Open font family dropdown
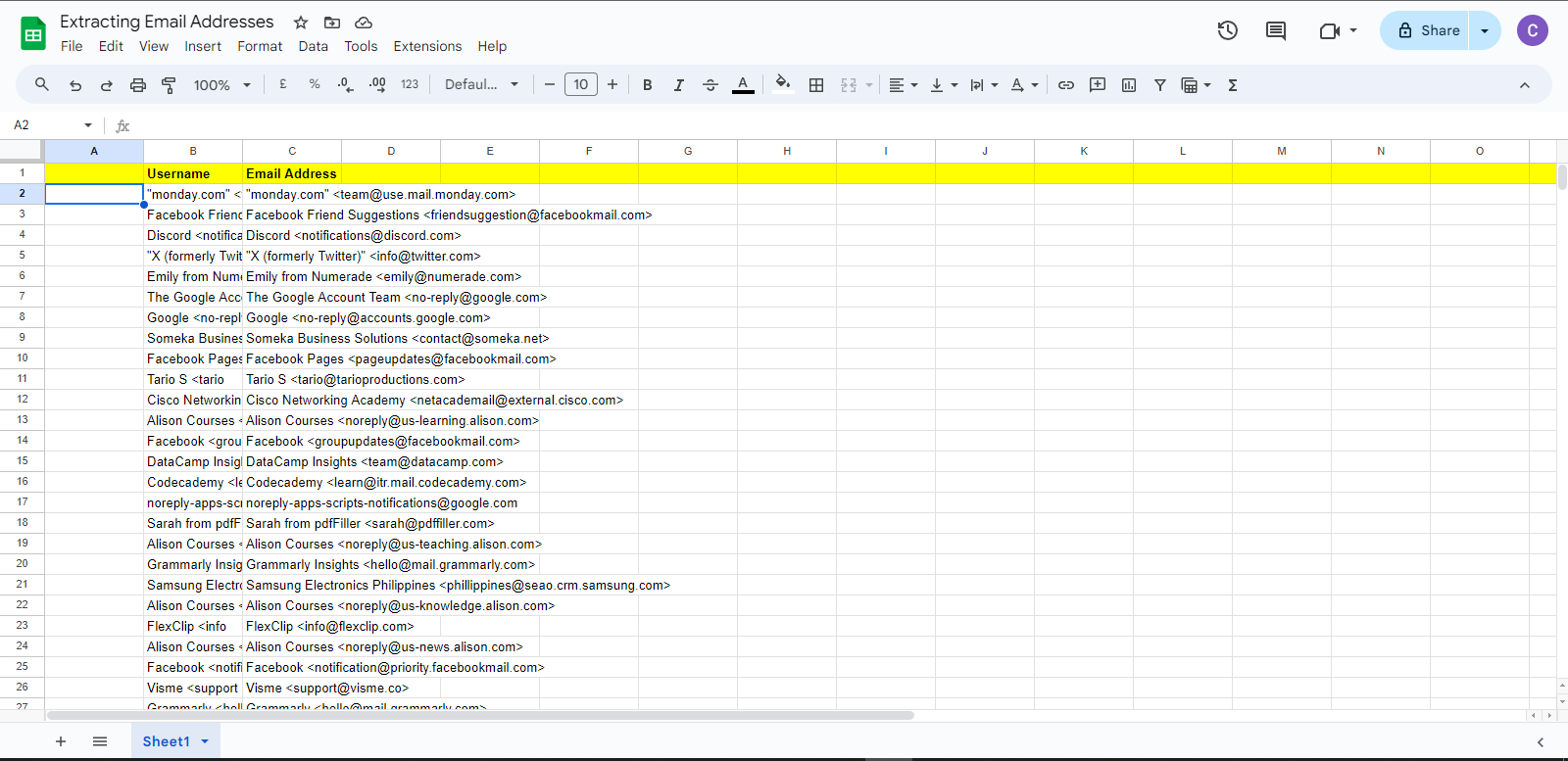The image size is (1568, 761). pyautogui.click(x=482, y=85)
